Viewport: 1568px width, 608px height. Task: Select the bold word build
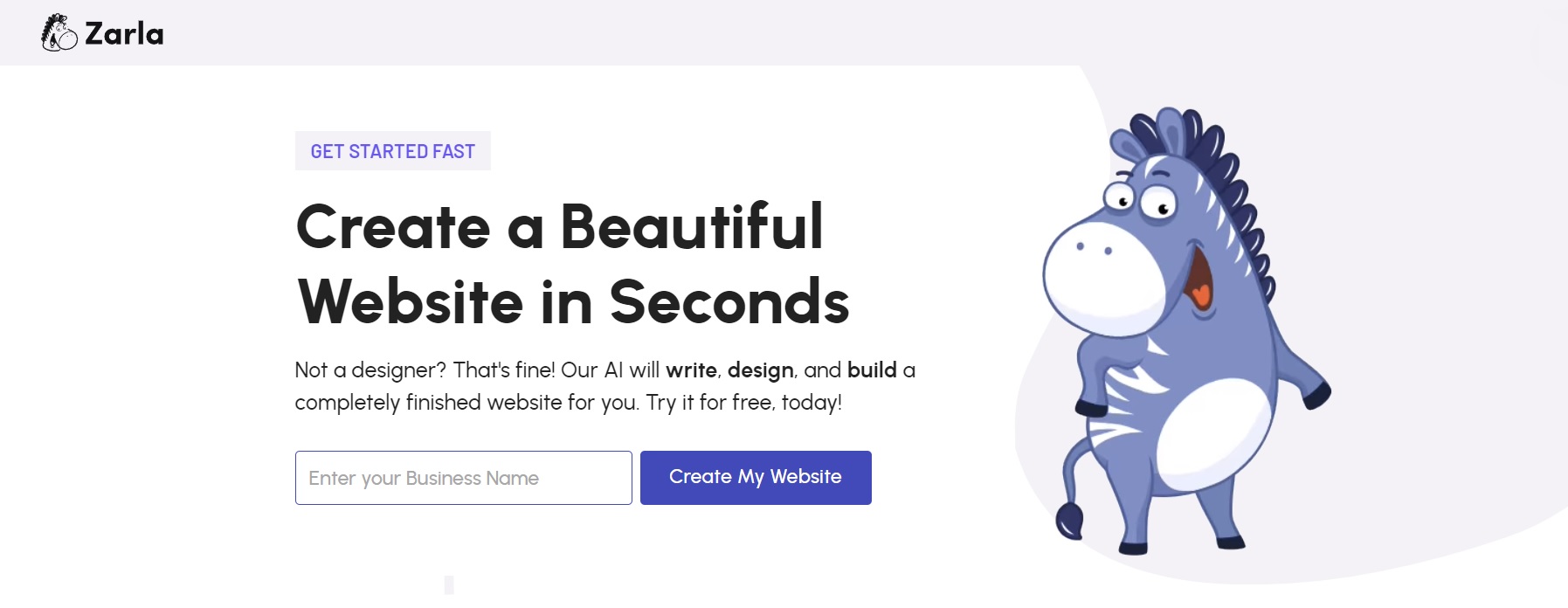[872, 370]
